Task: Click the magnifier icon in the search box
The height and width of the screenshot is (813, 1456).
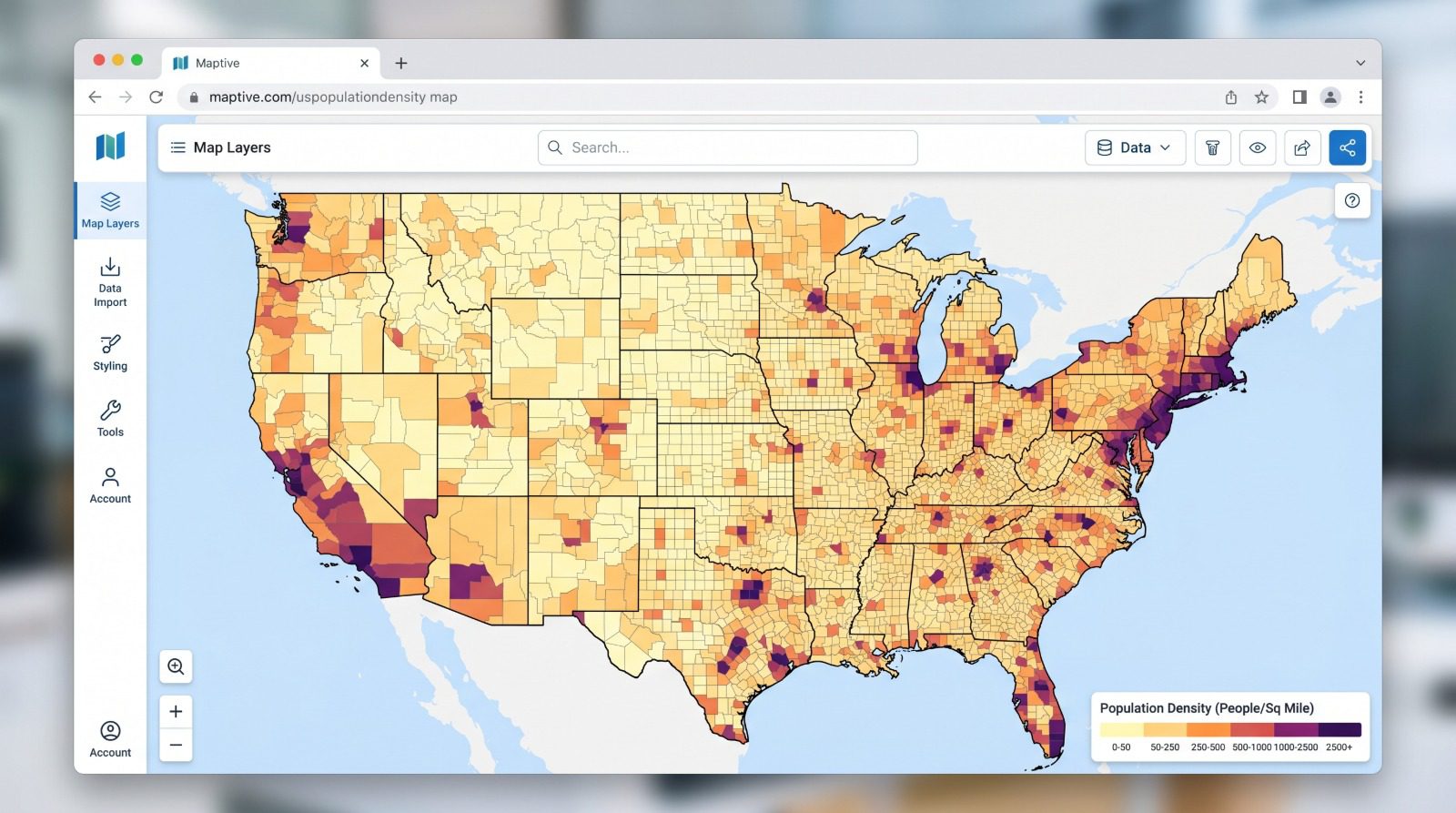Action: [555, 147]
